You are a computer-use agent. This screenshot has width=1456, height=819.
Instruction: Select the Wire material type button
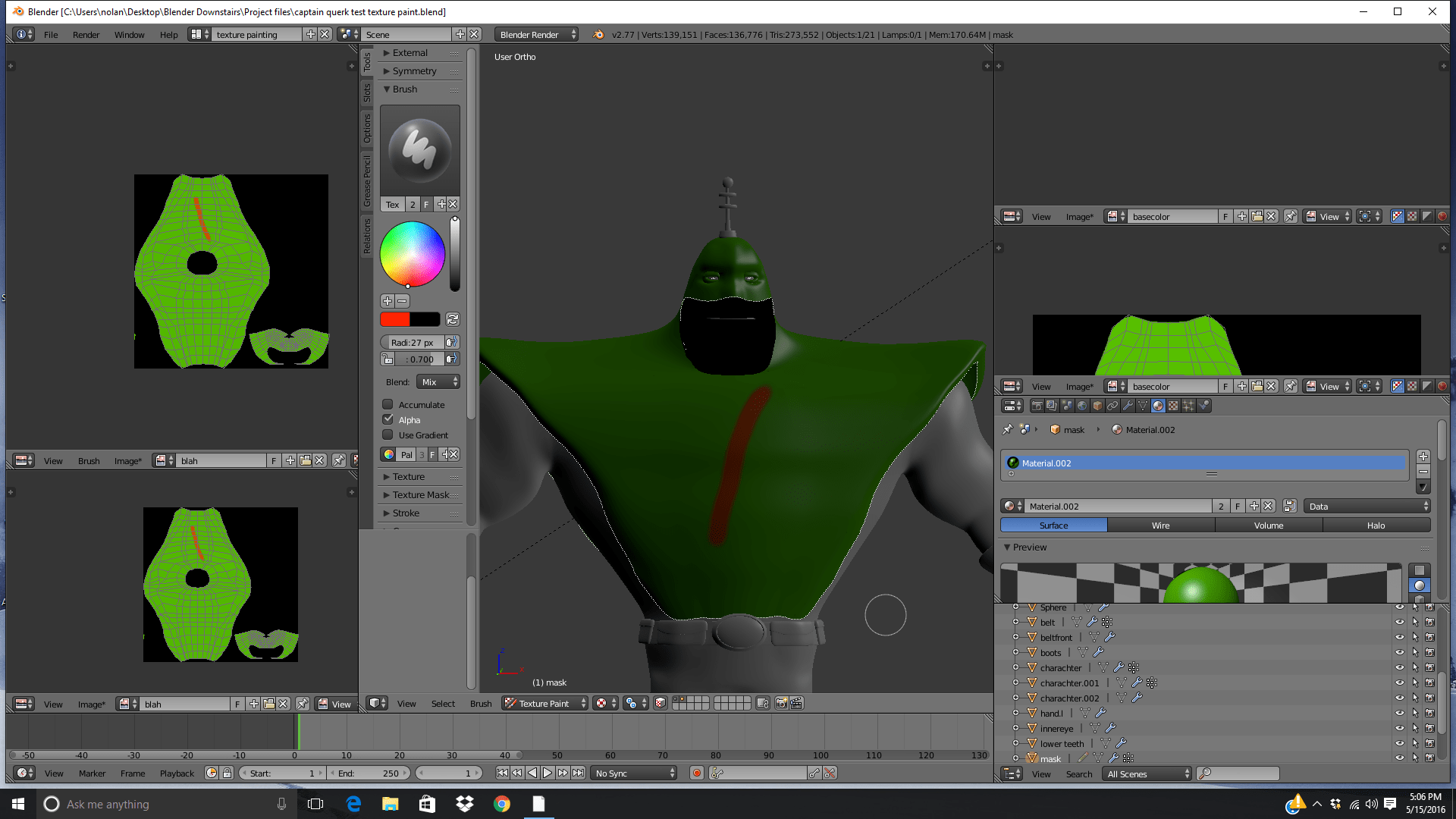[x=1160, y=525]
